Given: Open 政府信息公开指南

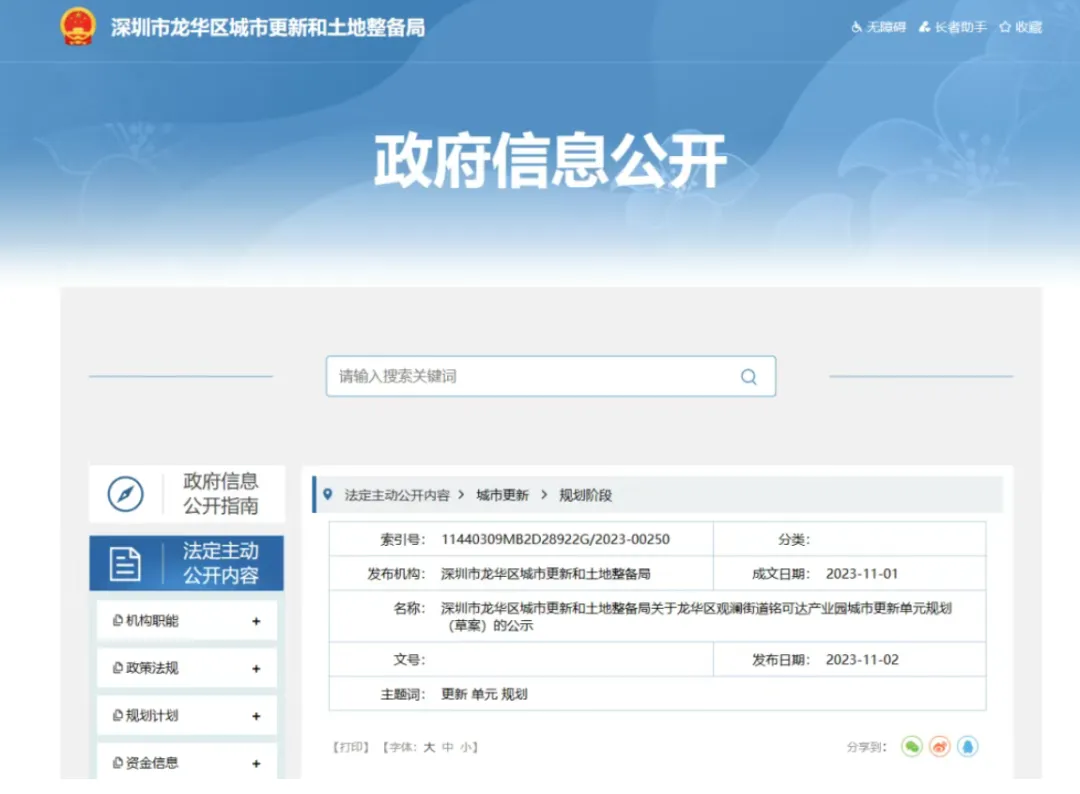Looking at the screenshot, I should pyautogui.click(x=187, y=494).
